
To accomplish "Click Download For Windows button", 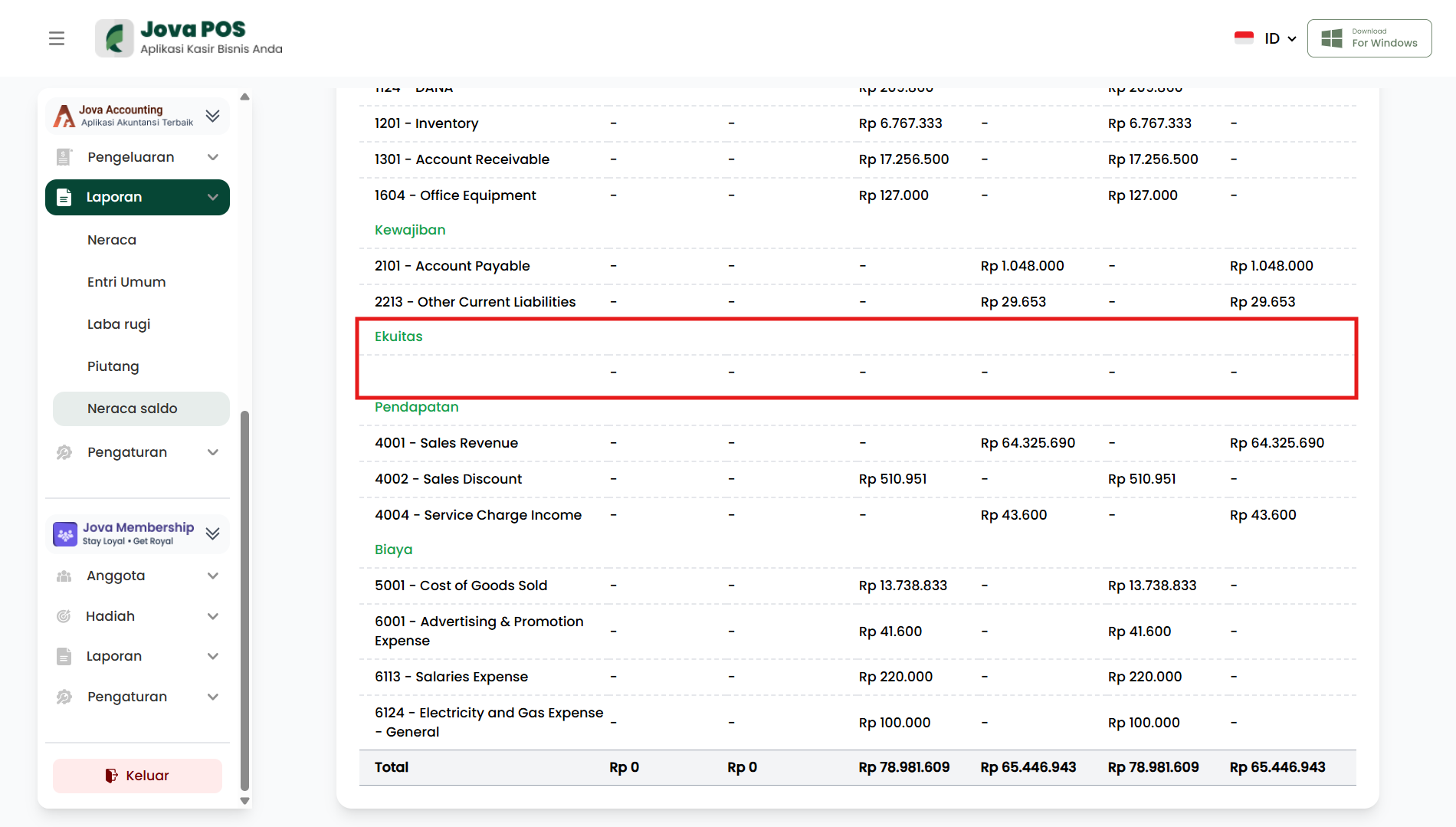I will pyautogui.click(x=1369, y=38).
